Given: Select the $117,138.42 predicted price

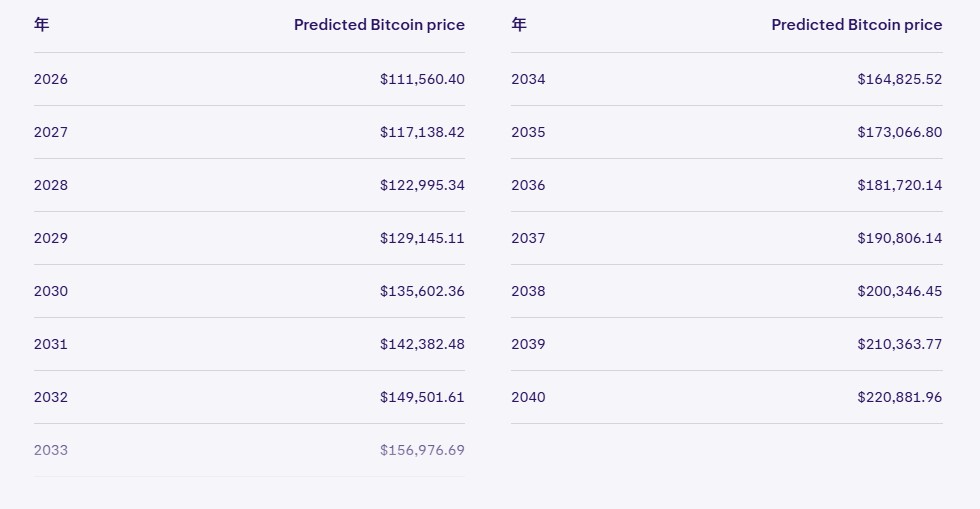Looking at the screenshot, I should tap(422, 132).
